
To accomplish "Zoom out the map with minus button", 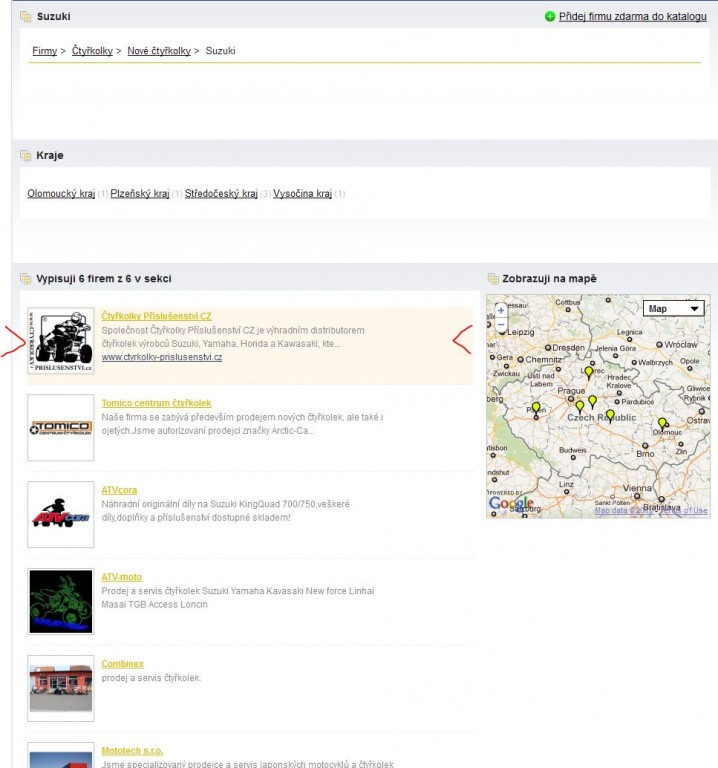I will (501, 324).
